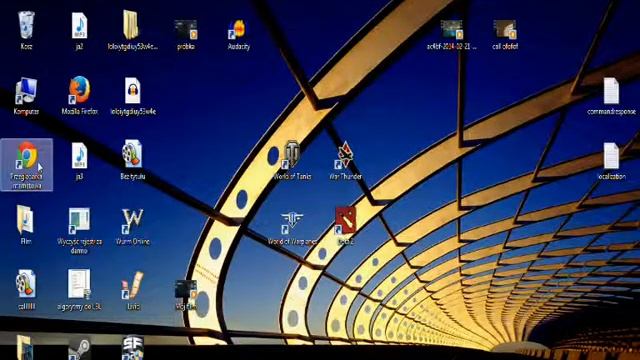The width and height of the screenshot is (640, 360).
Task: Select the call ofofof video file
Action: [504, 29]
